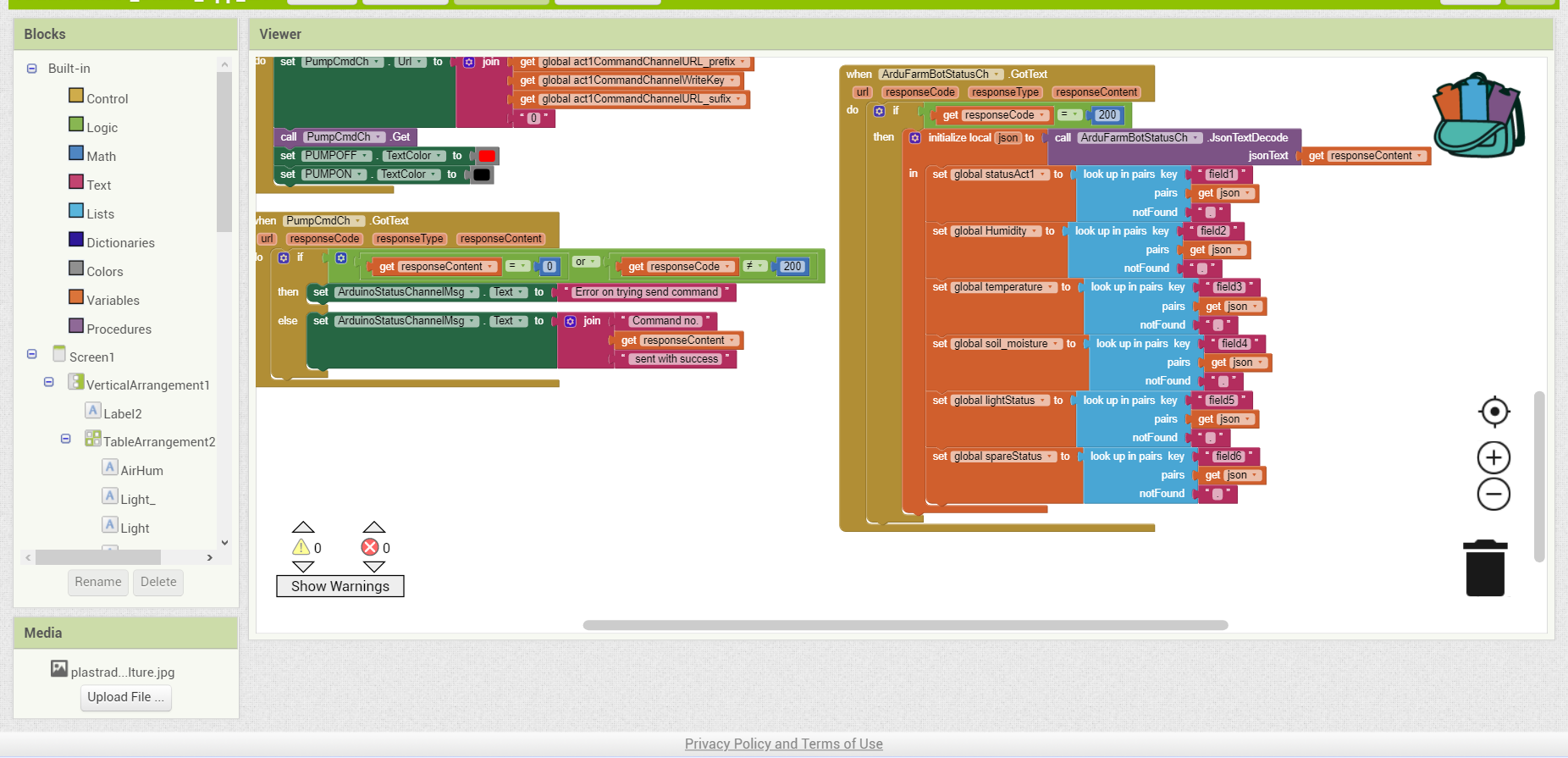
Task: Jump to the next warning using the down arrow
Action: coord(303,567)
